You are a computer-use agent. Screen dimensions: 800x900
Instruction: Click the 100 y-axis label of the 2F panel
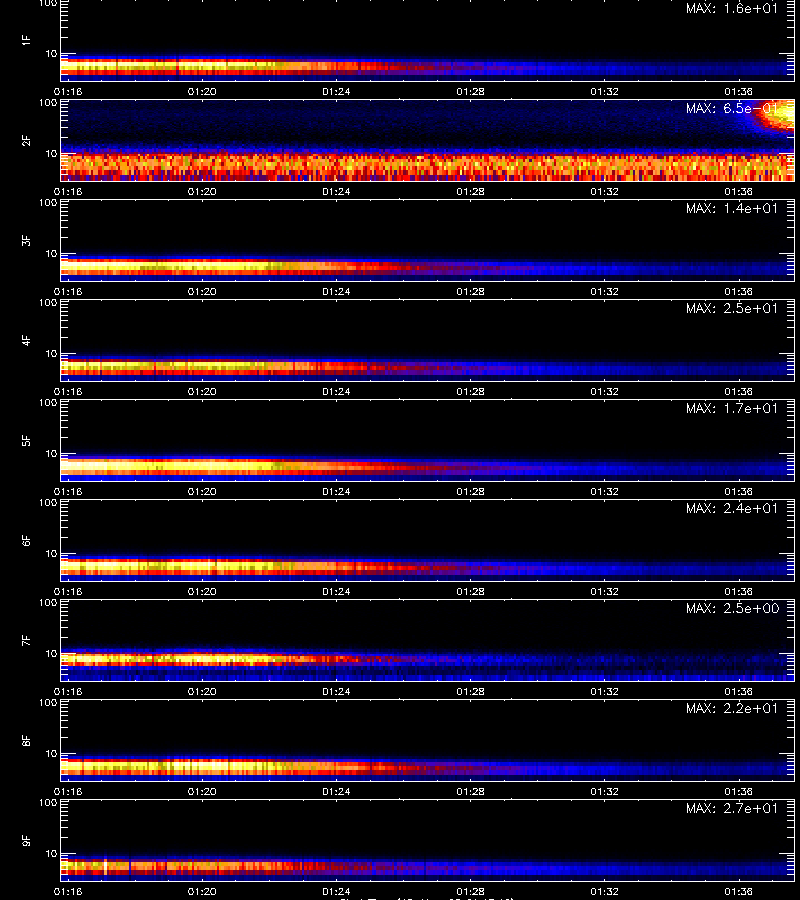pyautogui.click(x=48, y=103)
